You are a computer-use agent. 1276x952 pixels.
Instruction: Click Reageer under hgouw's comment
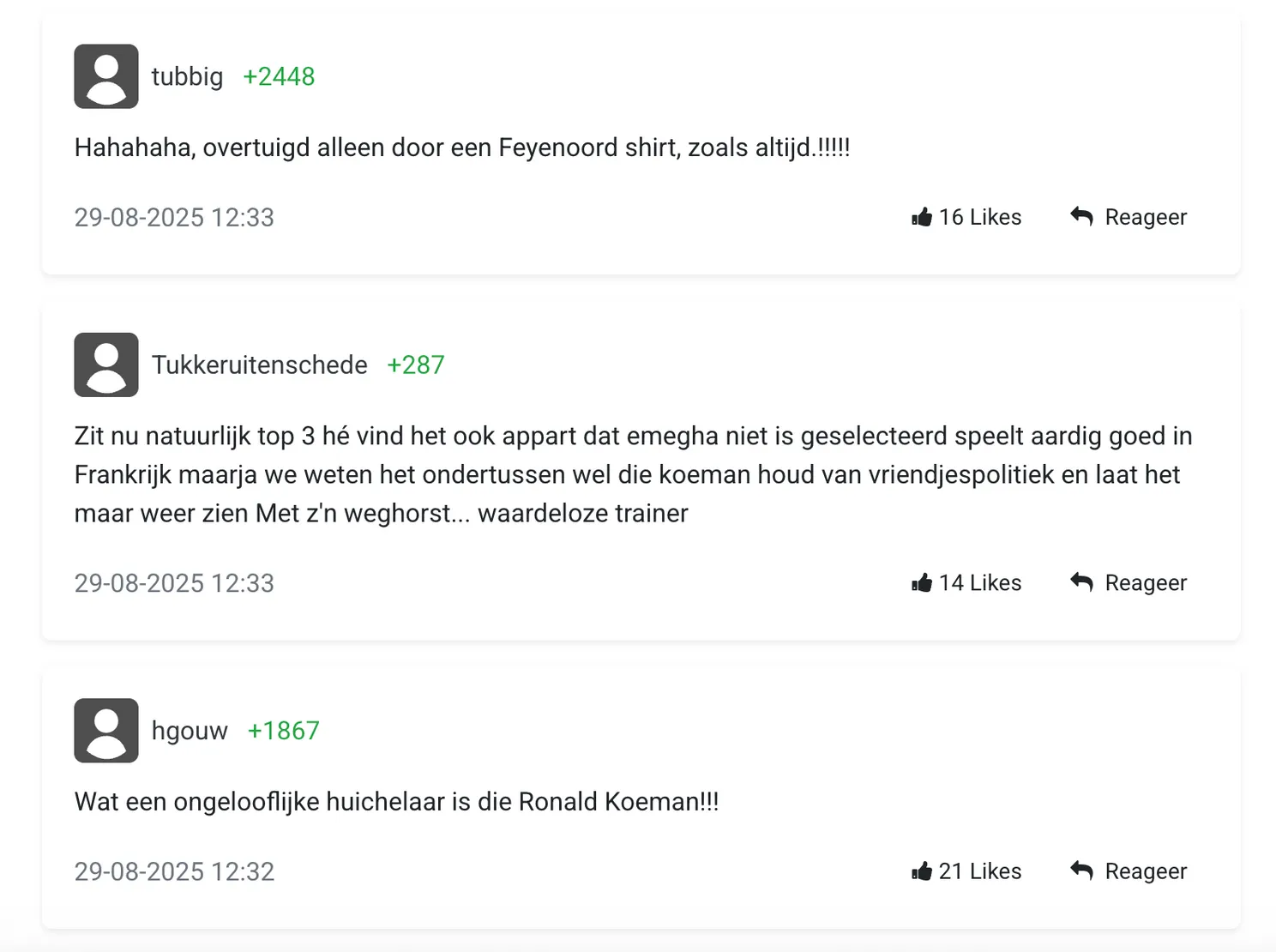point(1146,871)
